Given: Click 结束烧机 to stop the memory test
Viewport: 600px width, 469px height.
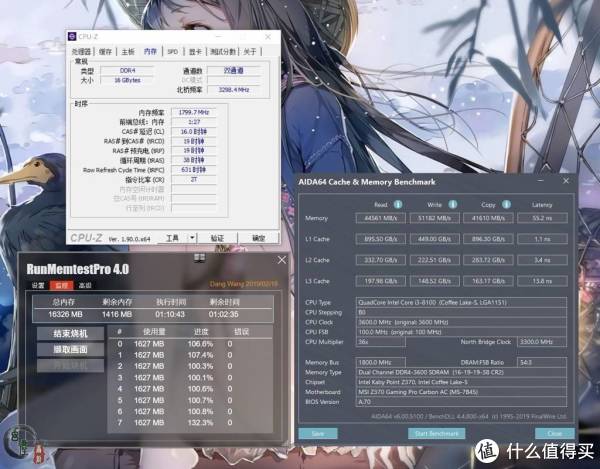Looking at the screenshot, I should (70, 334).
